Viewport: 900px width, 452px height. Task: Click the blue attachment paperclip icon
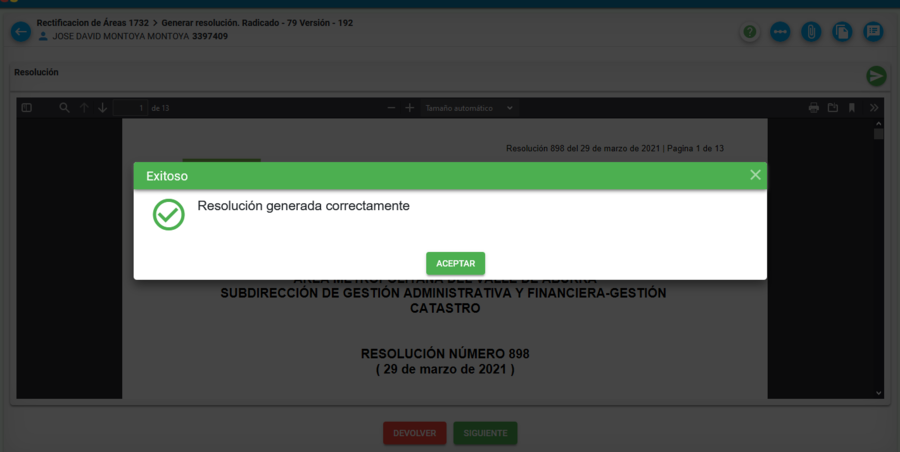[811, 32]
